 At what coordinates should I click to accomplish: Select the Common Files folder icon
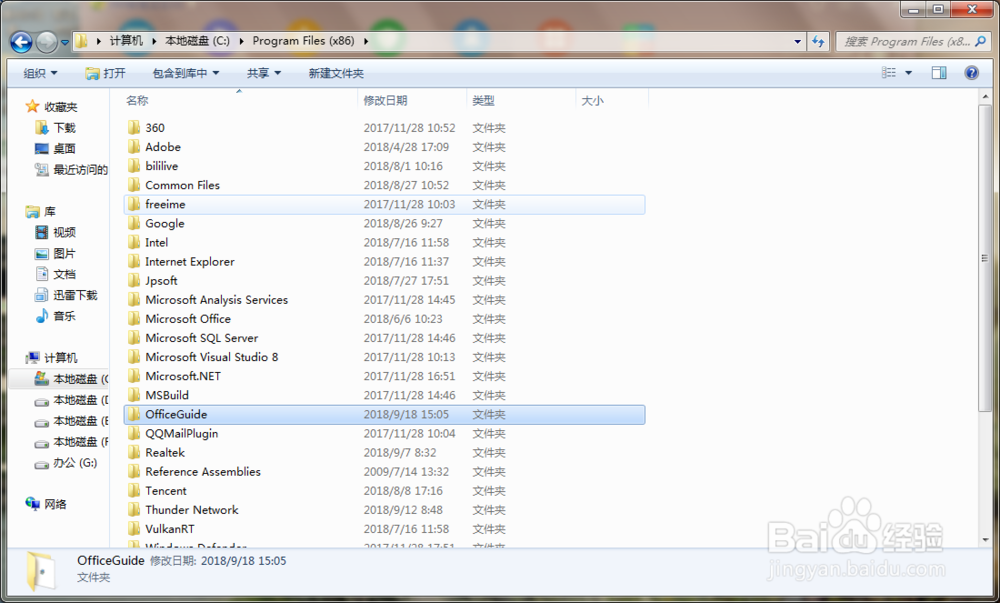(134, 185)
